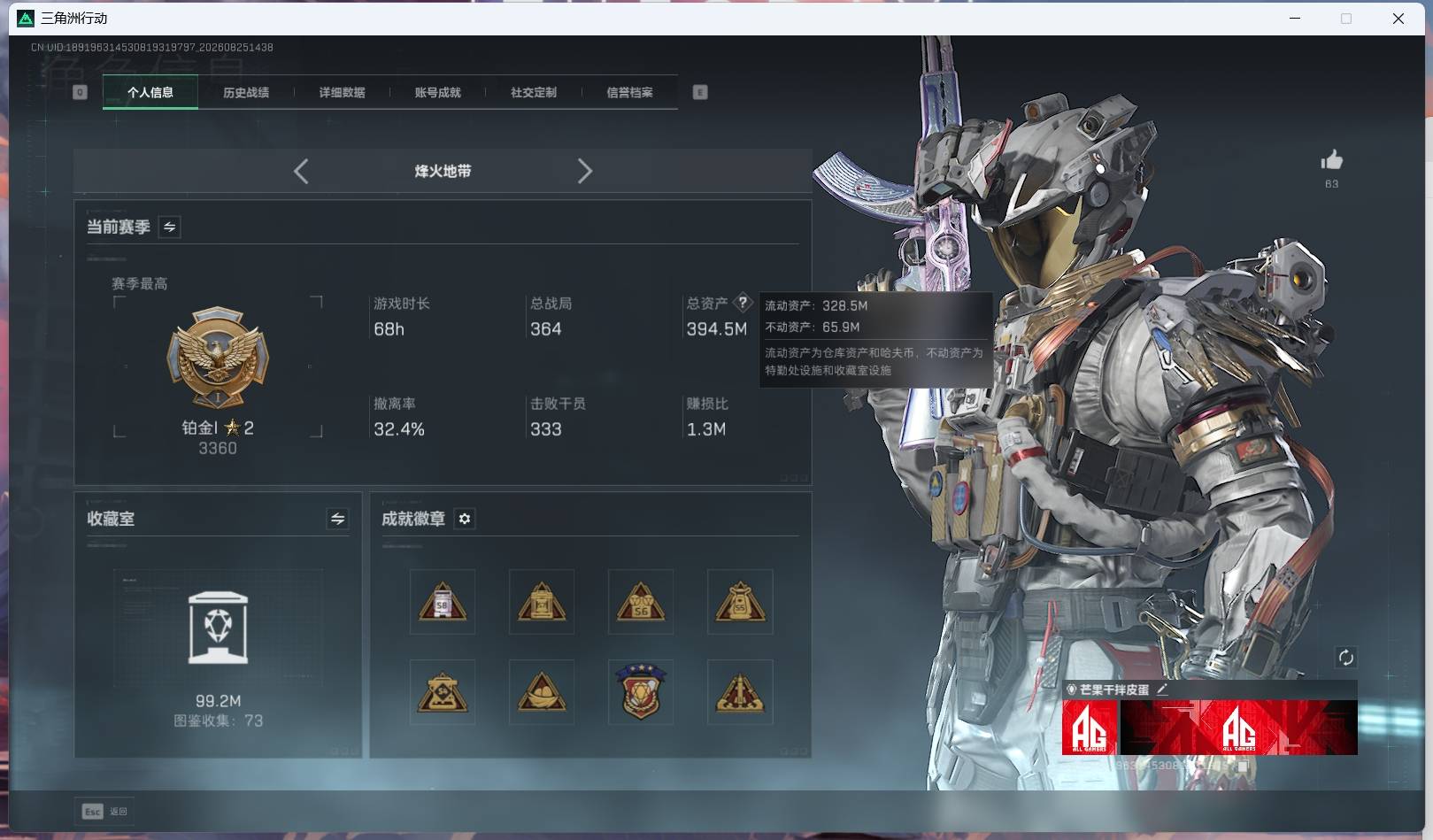Open achievement badge settings gear
This screenshot has width=1433, height=840.
465,519
